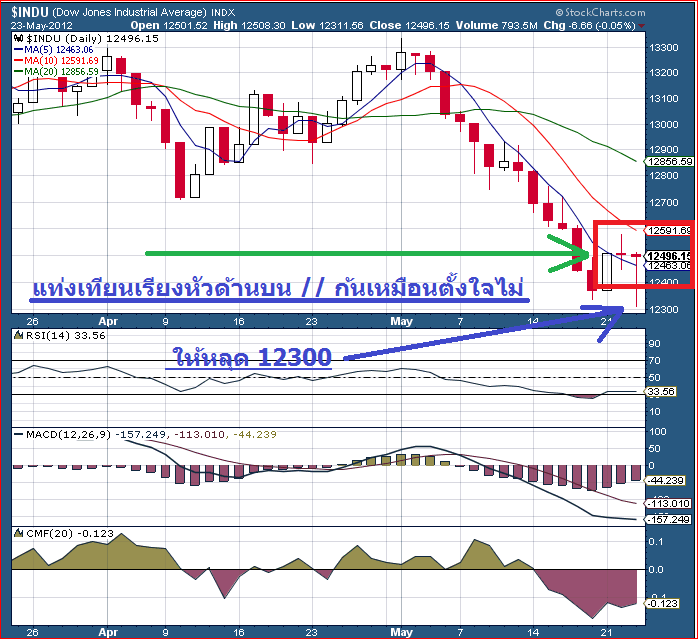Click the Apr label on the bottom date axis
This screenshot has width=698, height=639.
point(108,632)
